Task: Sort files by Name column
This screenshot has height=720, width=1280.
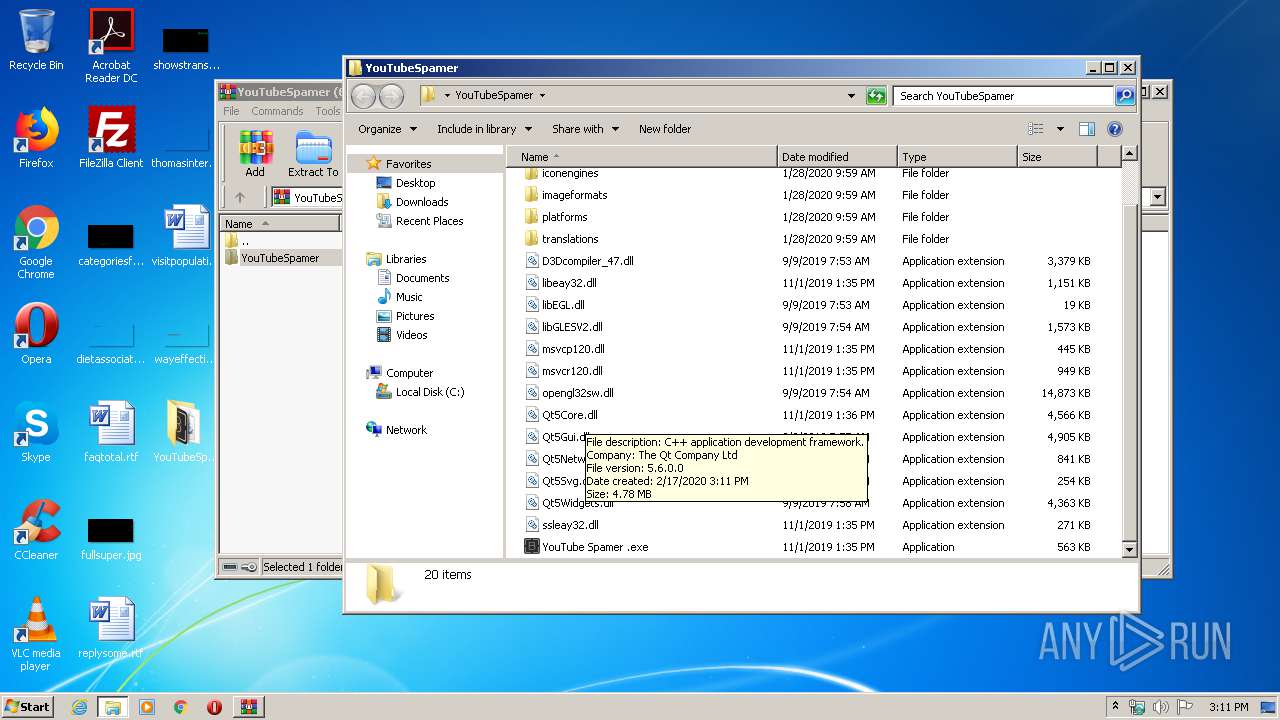Action: [642, 157]
